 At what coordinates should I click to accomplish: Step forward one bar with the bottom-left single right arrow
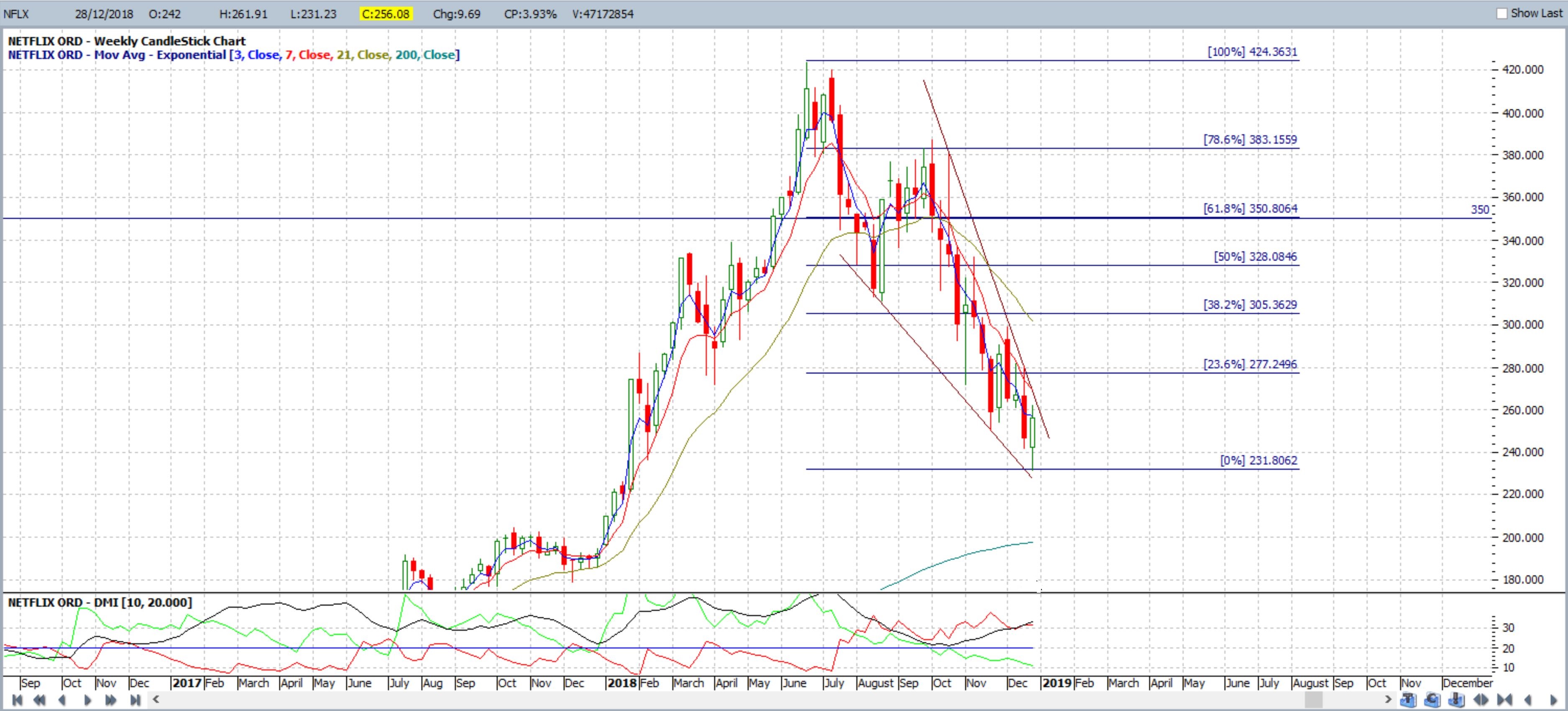click(88, 699)
